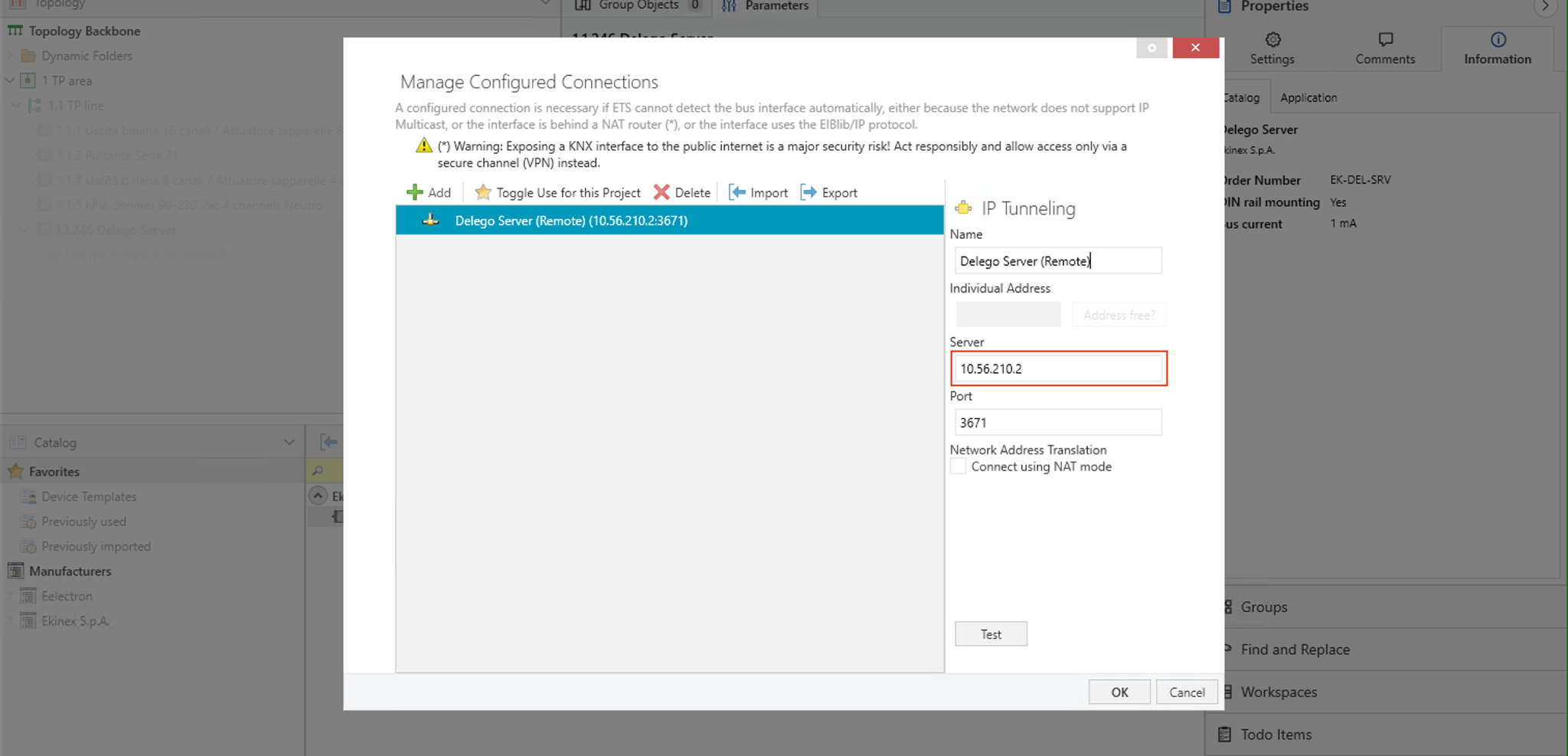Confirm with the OK button
Viewport: 1568px width, 756px height.
[1119, 692]
